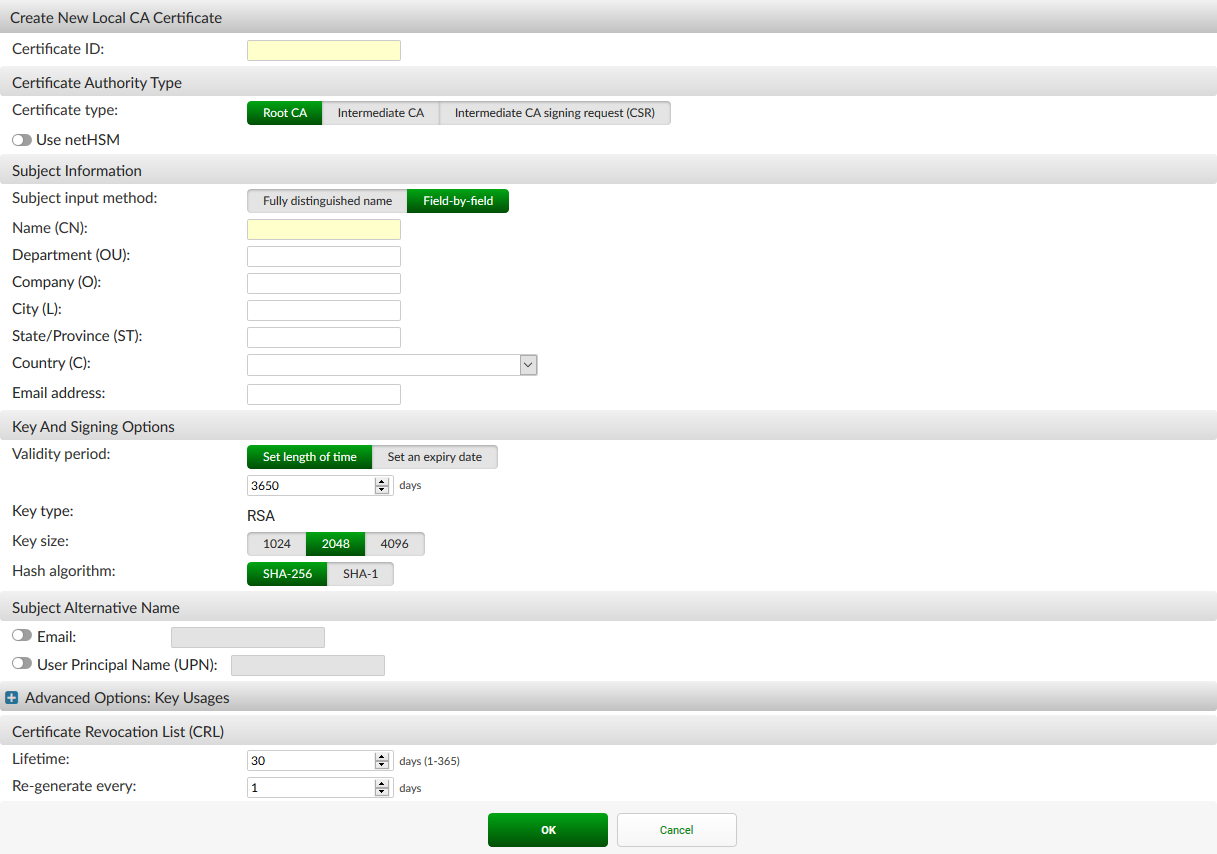Open the Country (C) dropdown
Viewport: 1217px width, 854px height.
tap(529, 365)
